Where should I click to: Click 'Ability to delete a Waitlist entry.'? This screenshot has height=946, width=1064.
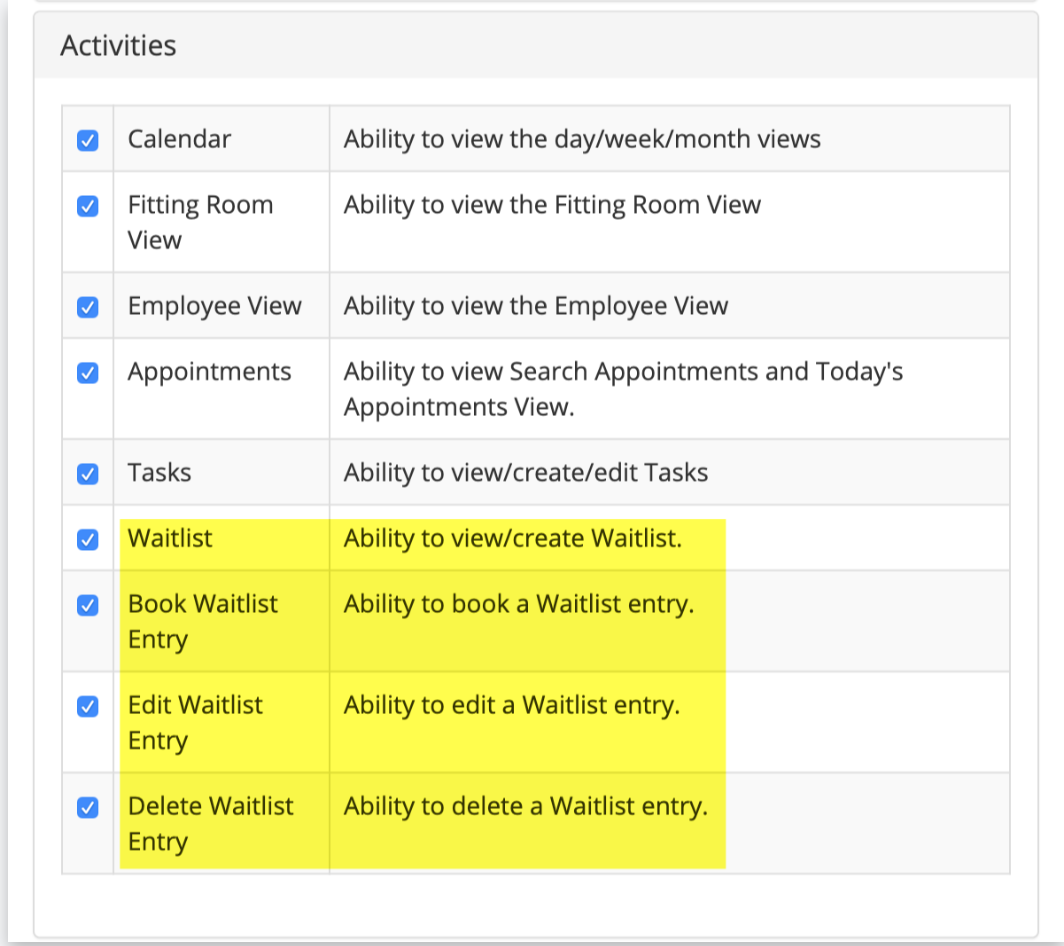(x=526, y=806)
